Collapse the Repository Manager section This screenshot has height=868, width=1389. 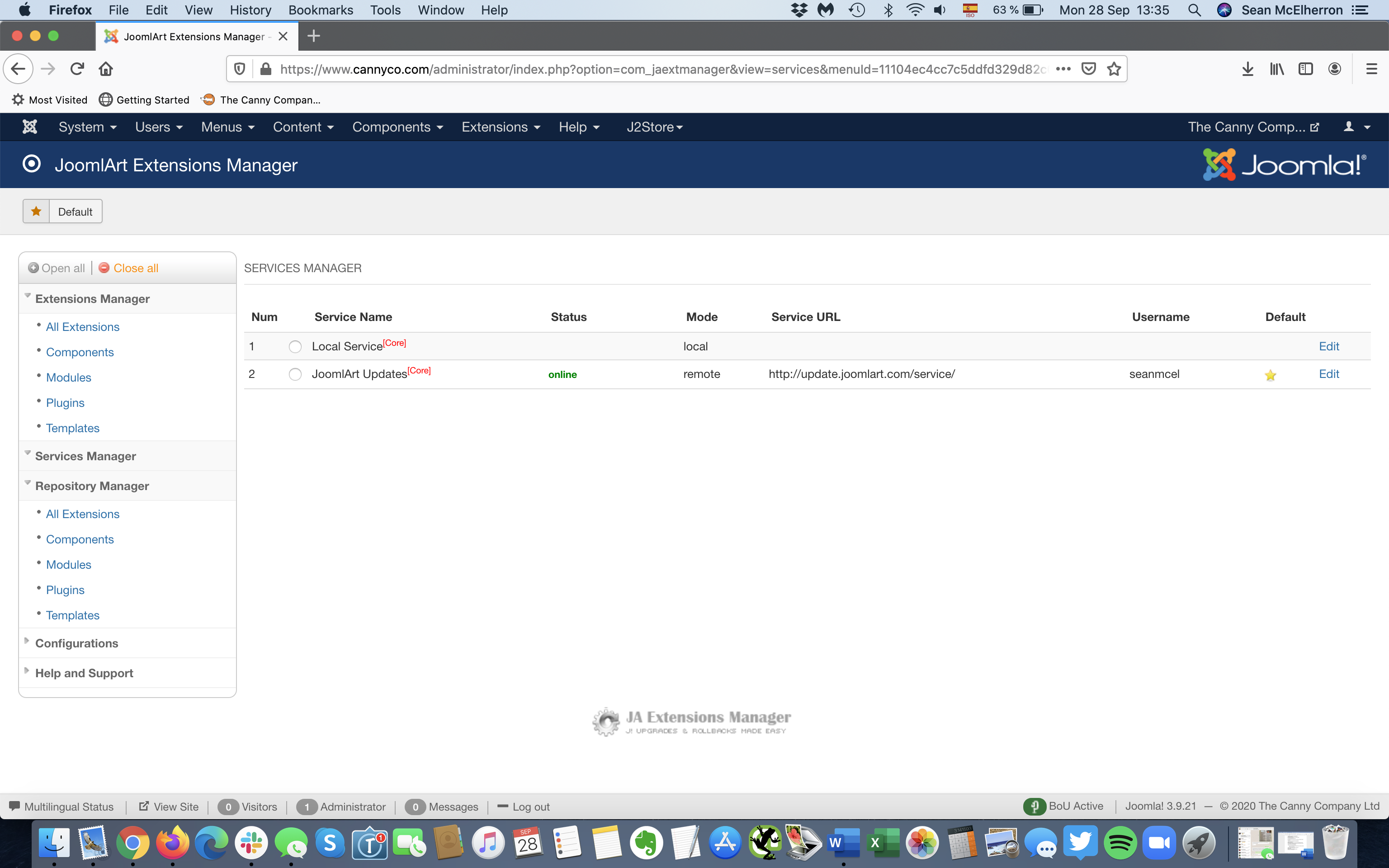92,486
